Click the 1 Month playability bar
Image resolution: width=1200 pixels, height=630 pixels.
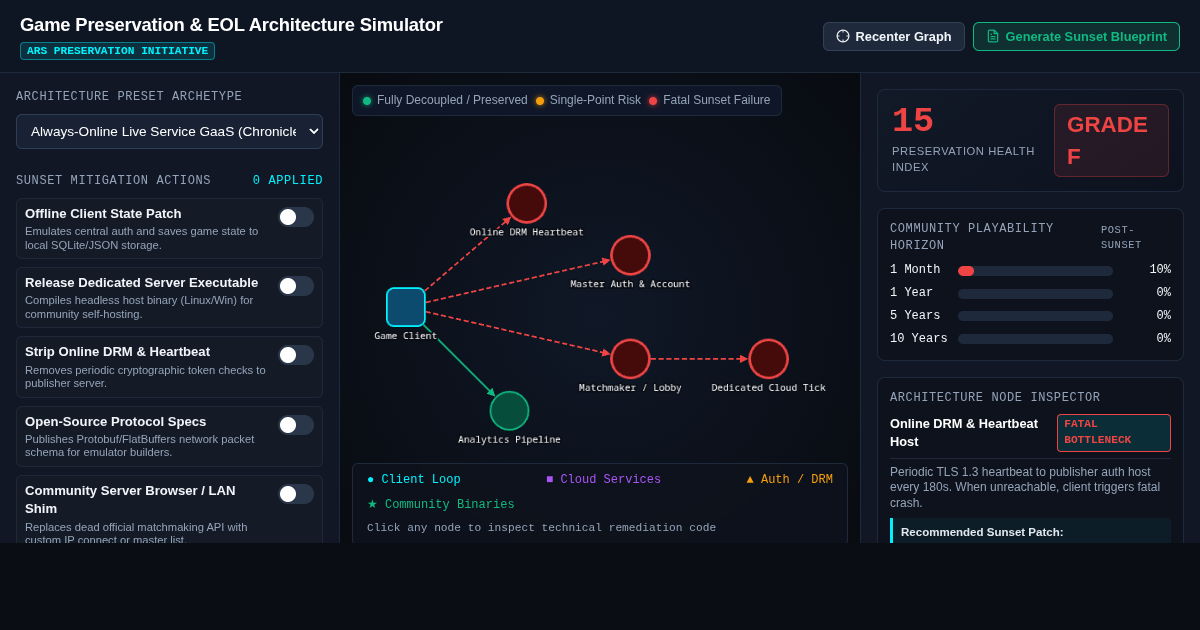tap(1035, 271)
